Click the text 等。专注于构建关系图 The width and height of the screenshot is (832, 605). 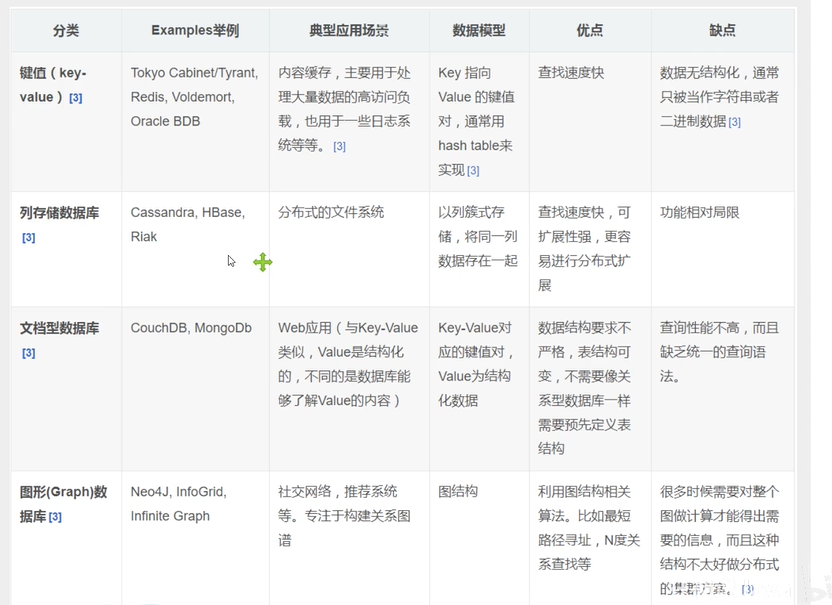[344, 516]
